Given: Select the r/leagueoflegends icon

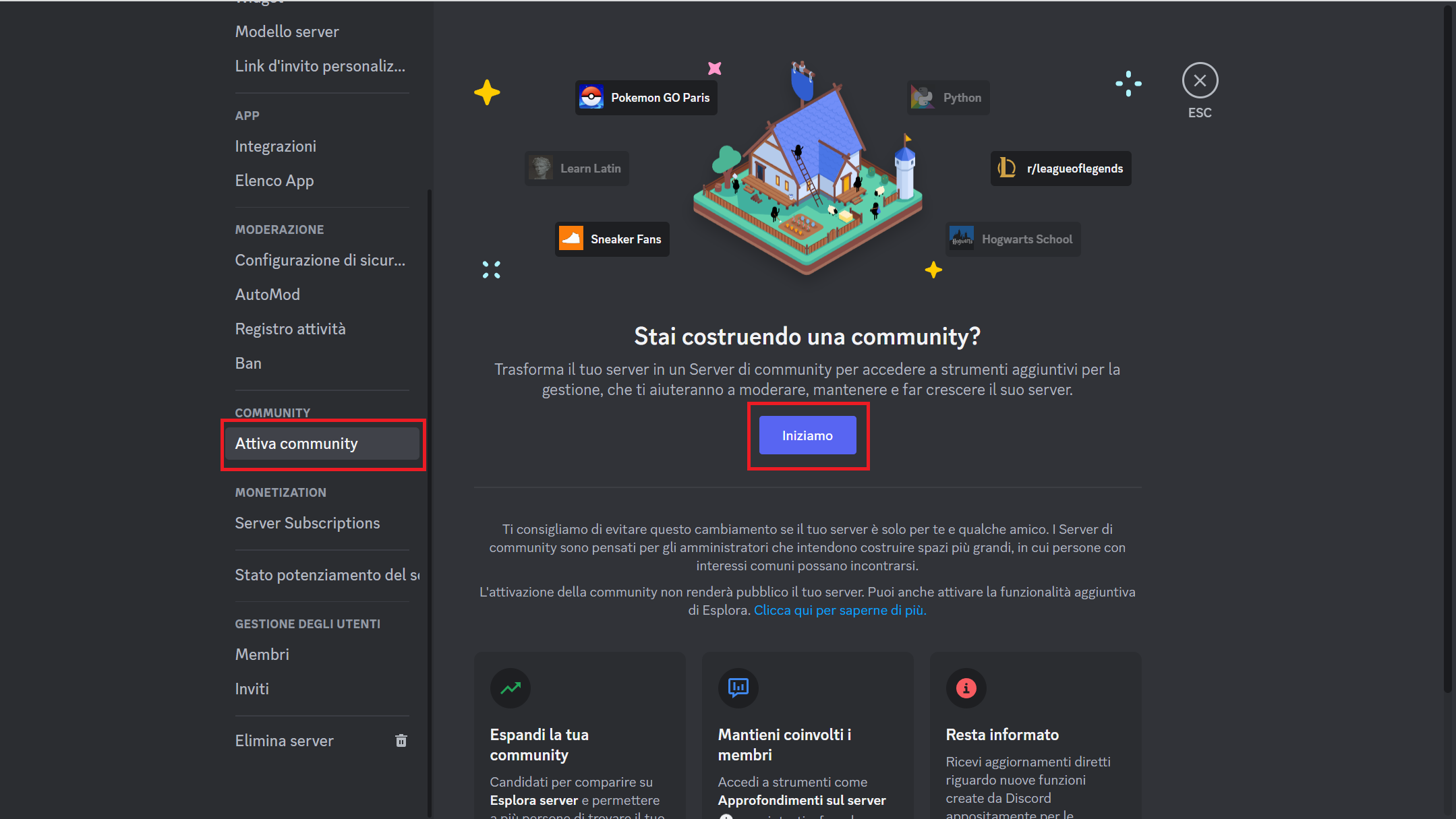Looking at the screenshot, I should click(1006, 168).
